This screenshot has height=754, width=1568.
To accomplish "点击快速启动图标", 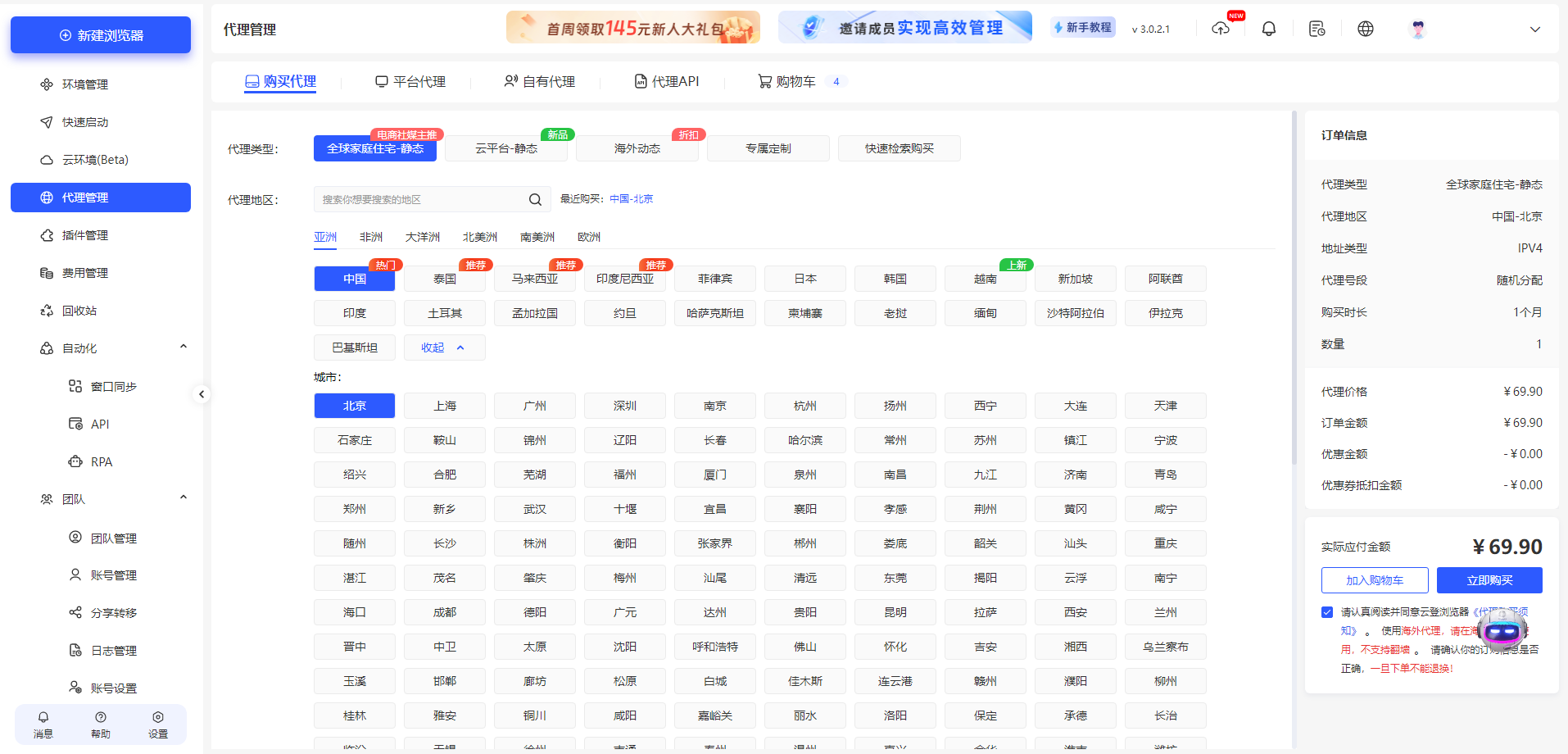I will click(x=46, y=121).
